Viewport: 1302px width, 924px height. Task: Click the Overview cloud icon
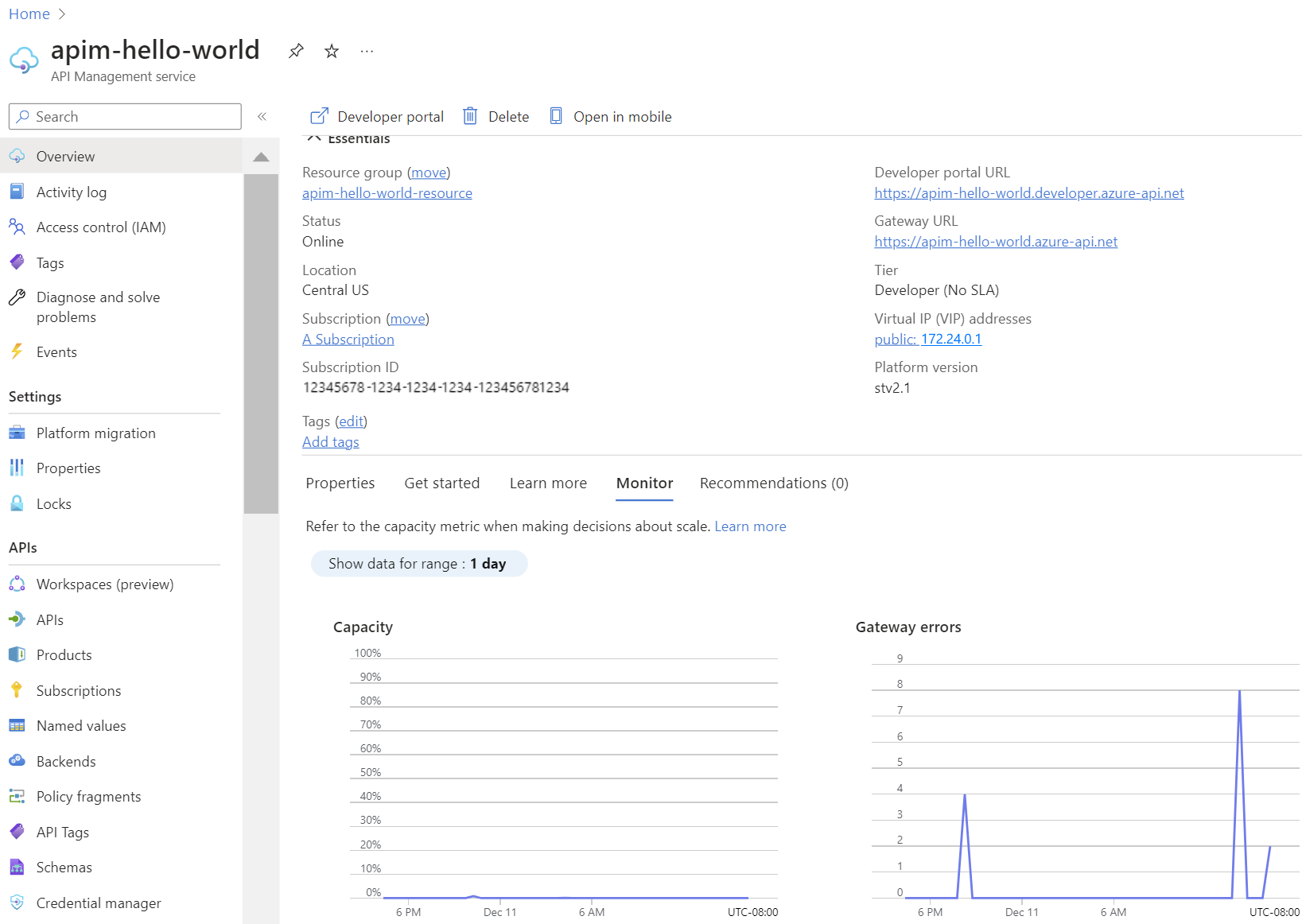coord(17,156)
